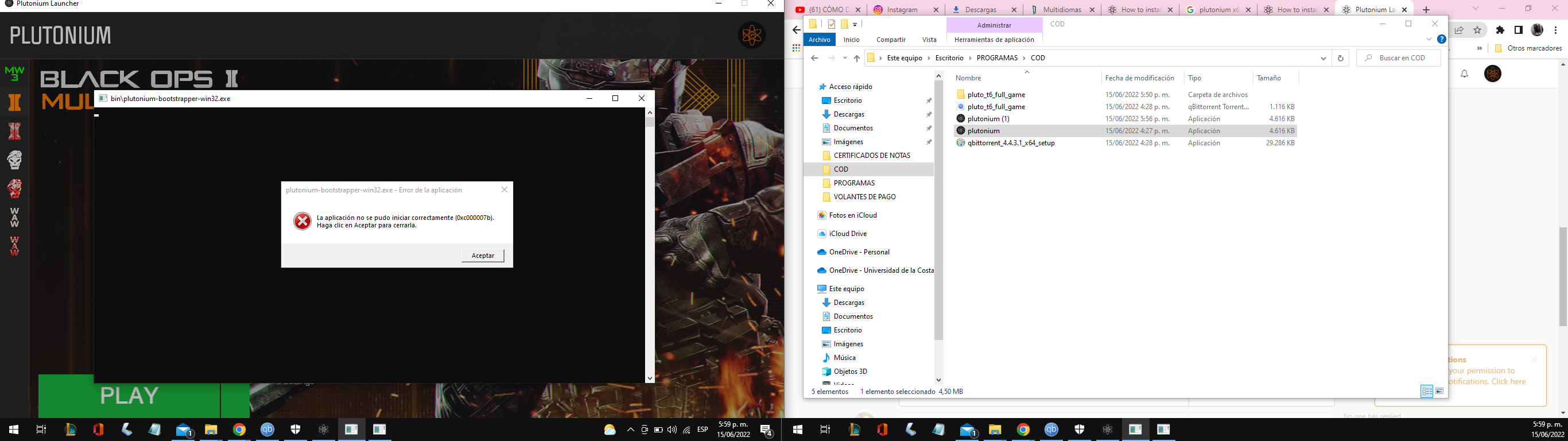Switch to details view toggle in Explorer status bar
The width and height of the screenshot is (1568, 441).
(1426, 392)
